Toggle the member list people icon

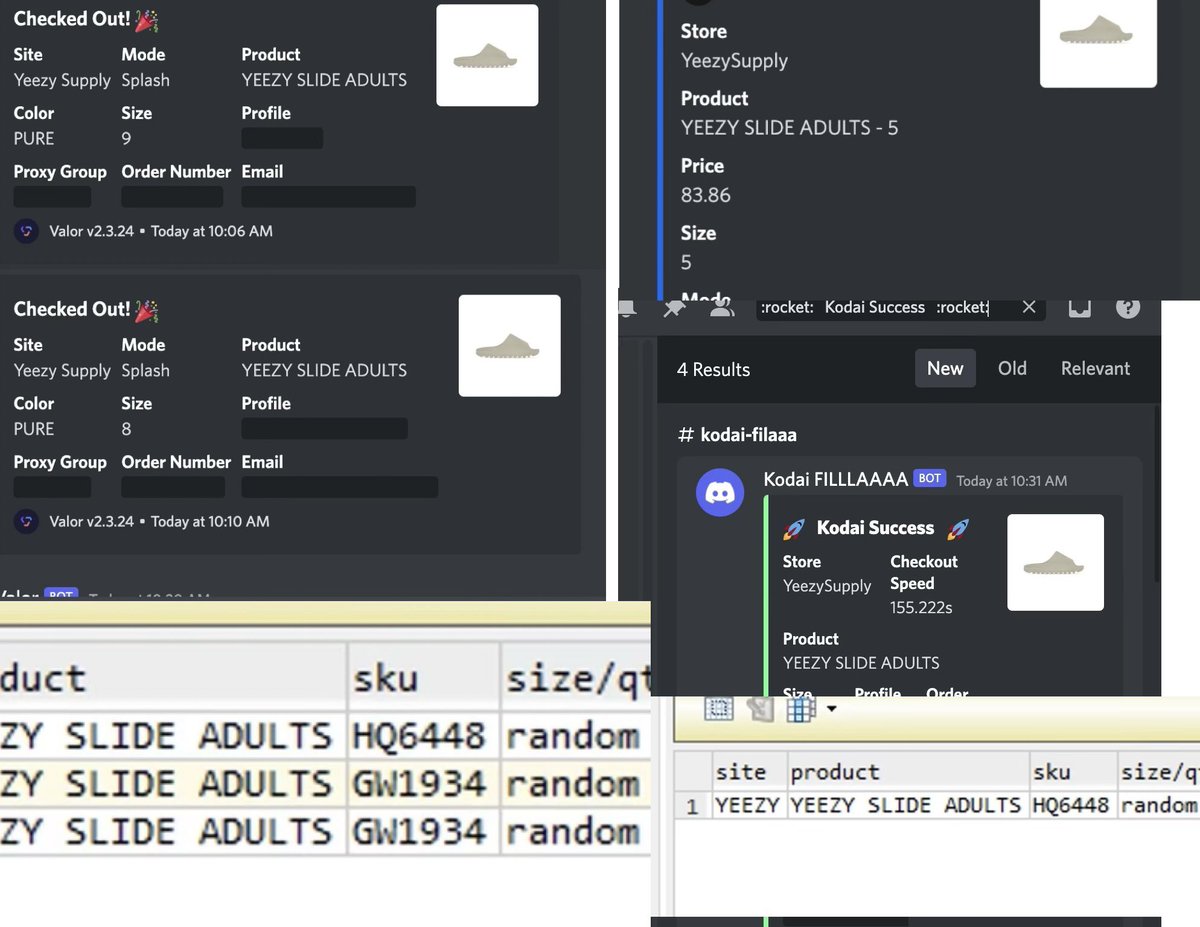tap(721, 308)
